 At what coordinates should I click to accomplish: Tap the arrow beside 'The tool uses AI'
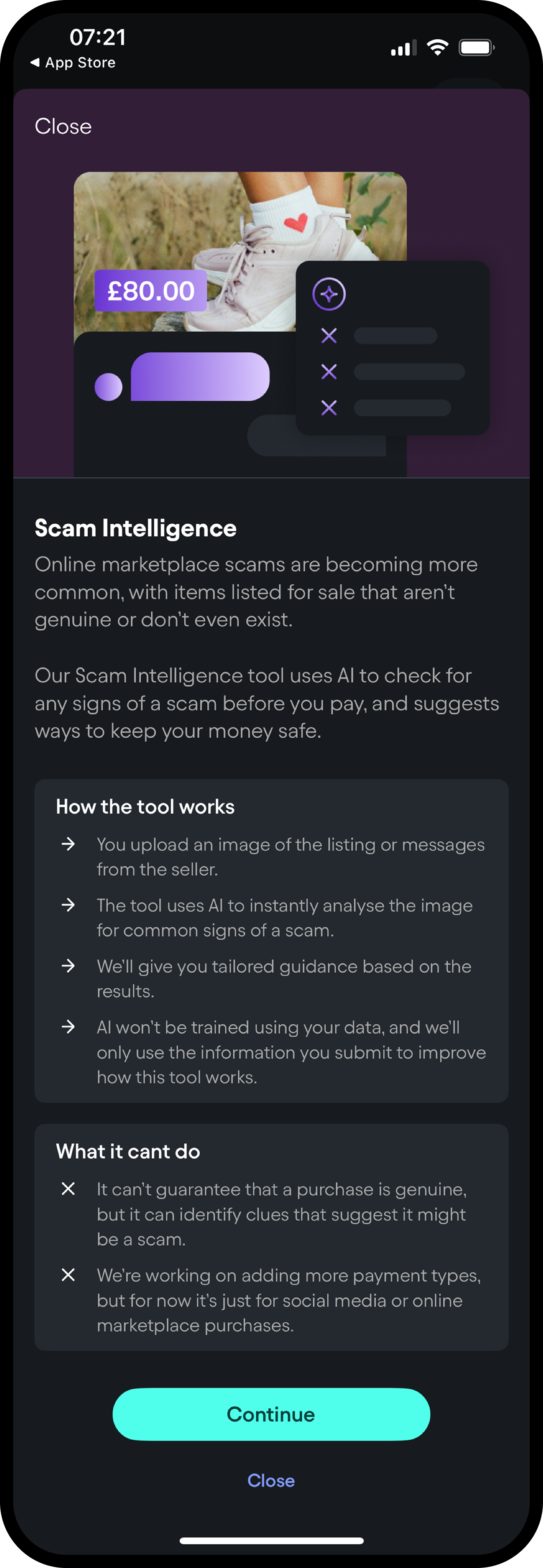click(68, 904)
